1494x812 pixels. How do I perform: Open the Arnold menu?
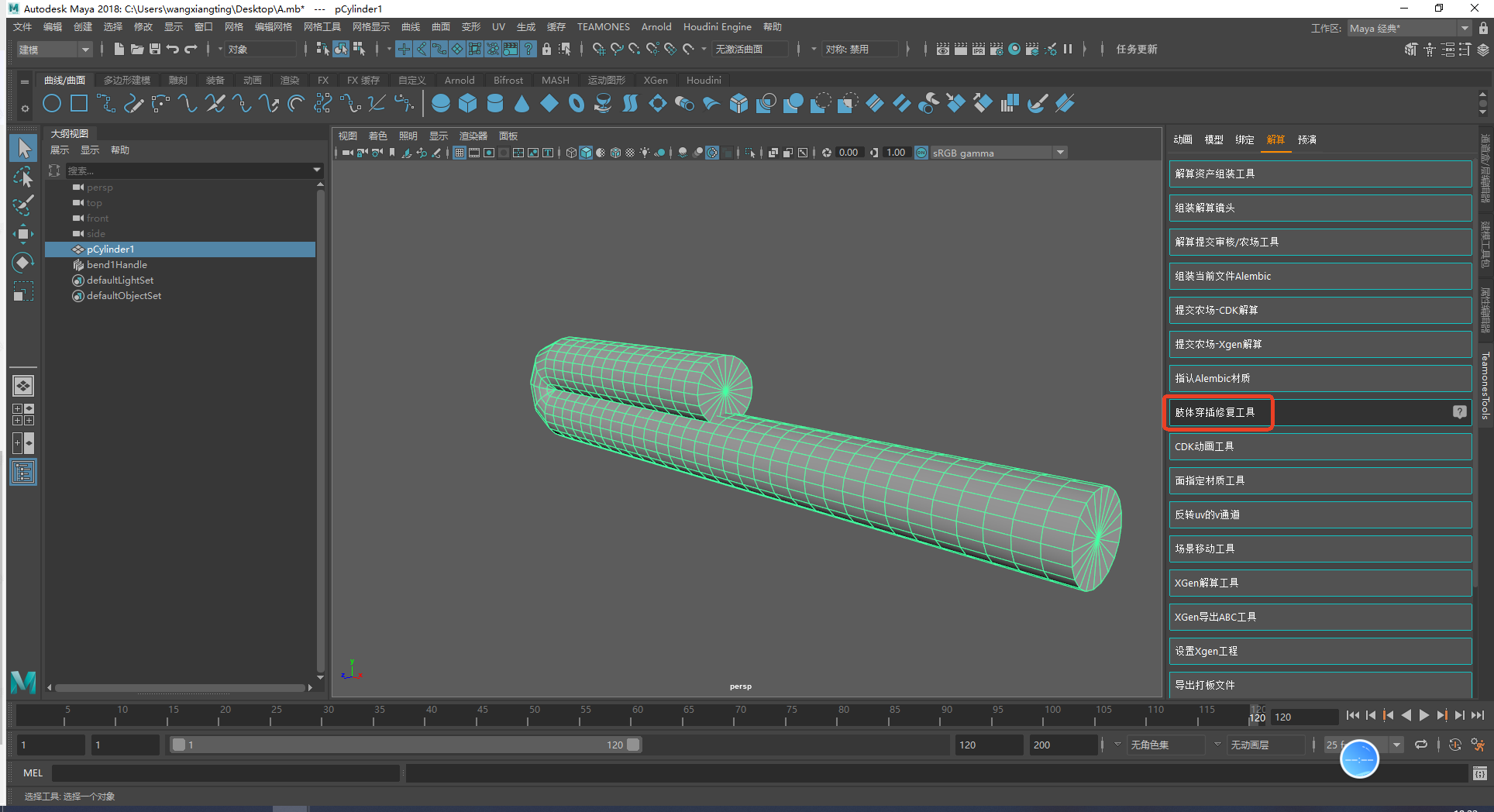[x=656, y=26]
